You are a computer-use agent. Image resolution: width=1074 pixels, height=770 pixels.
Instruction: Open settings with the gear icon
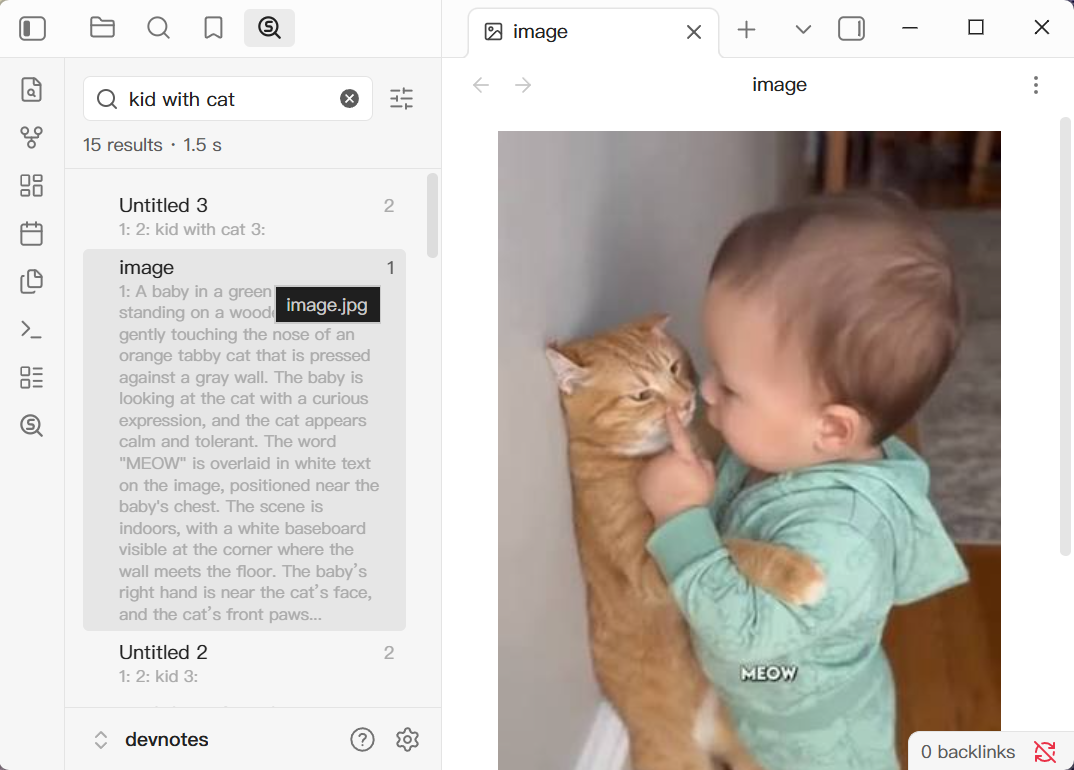pyautogui.click(x=408, y=740)
